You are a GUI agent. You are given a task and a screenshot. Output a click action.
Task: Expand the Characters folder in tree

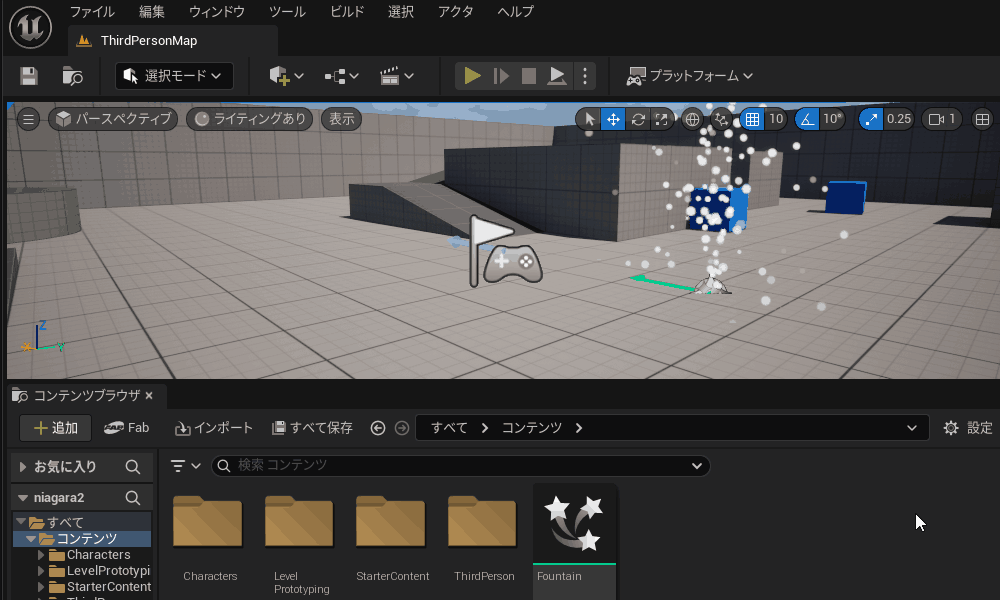point(41,555)
